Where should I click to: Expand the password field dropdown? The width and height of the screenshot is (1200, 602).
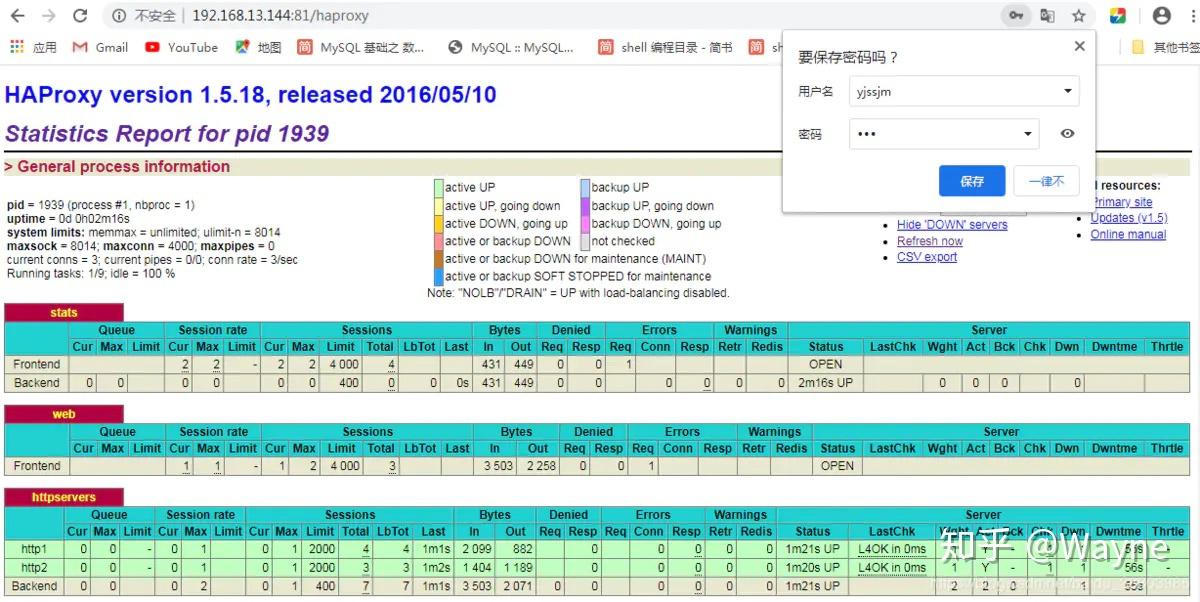[x=1026, y=133]
